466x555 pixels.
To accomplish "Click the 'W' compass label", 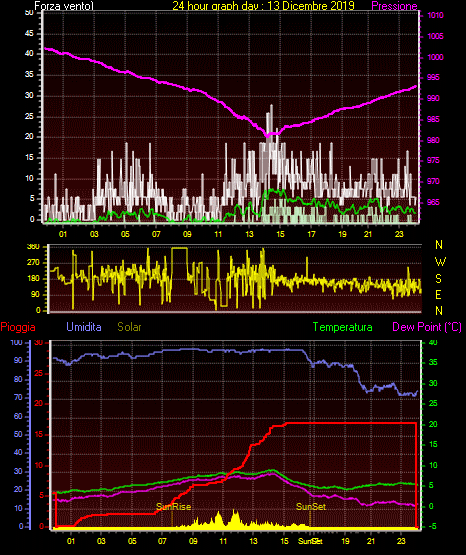I will click(x=440, y=262).
